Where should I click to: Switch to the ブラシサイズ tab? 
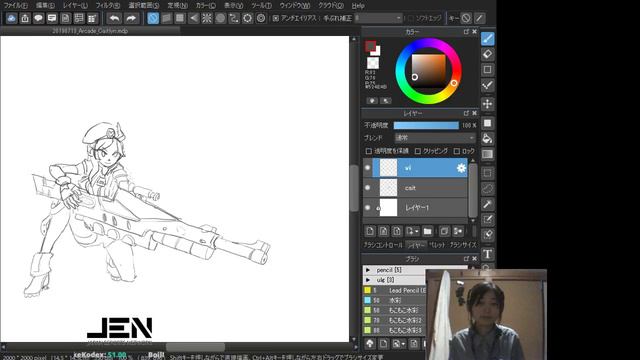pos(463,245)
